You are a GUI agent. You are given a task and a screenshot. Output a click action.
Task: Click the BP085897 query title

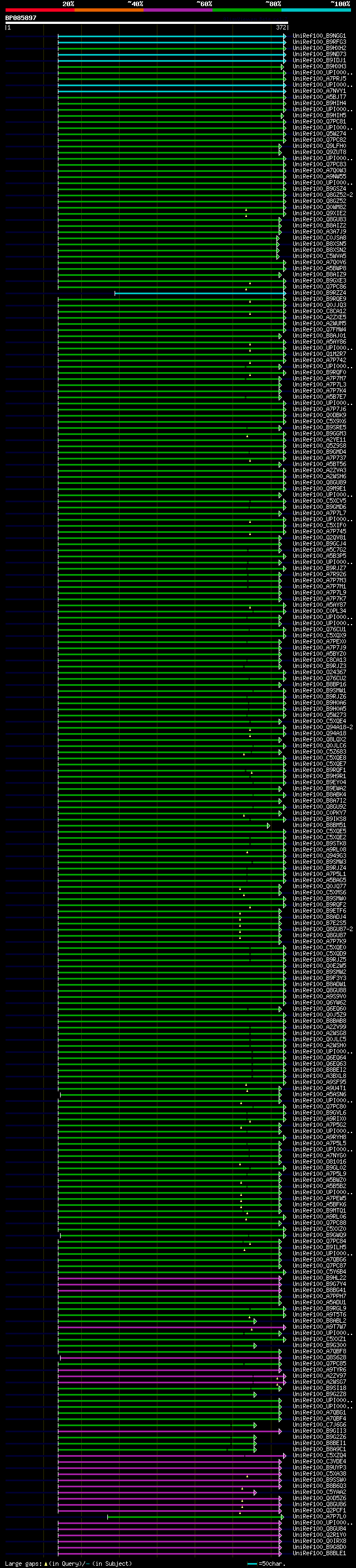[21, 18]
